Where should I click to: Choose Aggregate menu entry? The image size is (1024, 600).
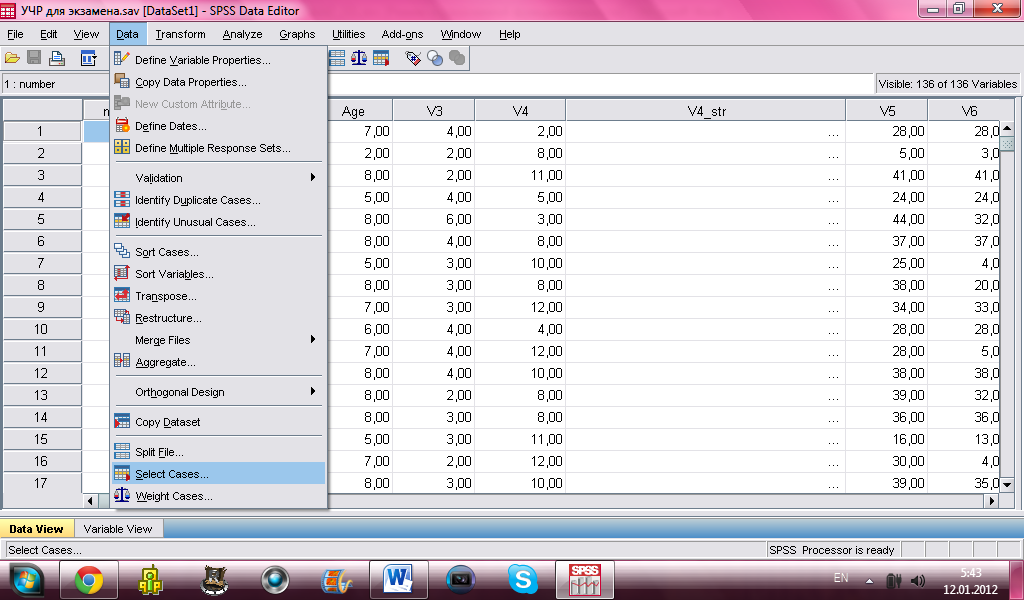pos(218,362)
